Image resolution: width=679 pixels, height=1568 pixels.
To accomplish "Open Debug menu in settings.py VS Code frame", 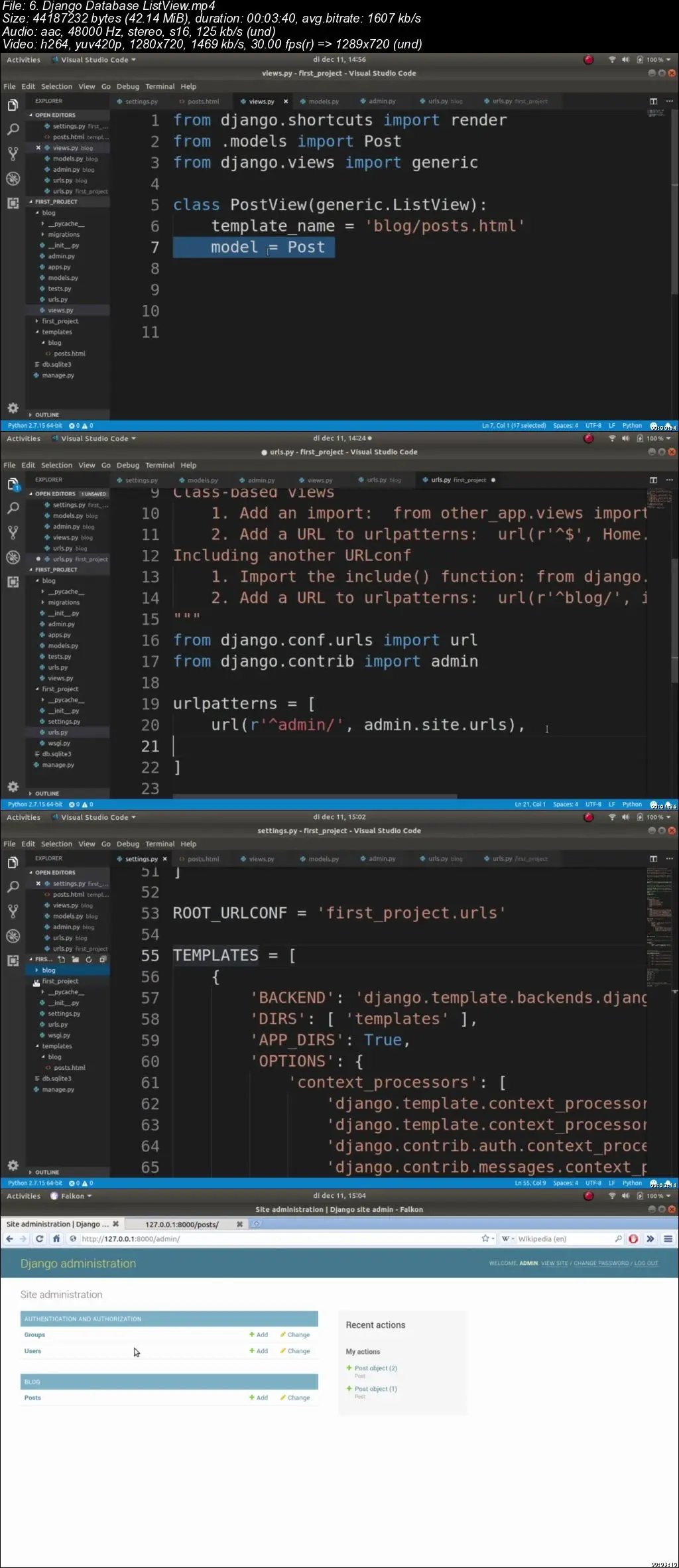I will pos(128,844).
